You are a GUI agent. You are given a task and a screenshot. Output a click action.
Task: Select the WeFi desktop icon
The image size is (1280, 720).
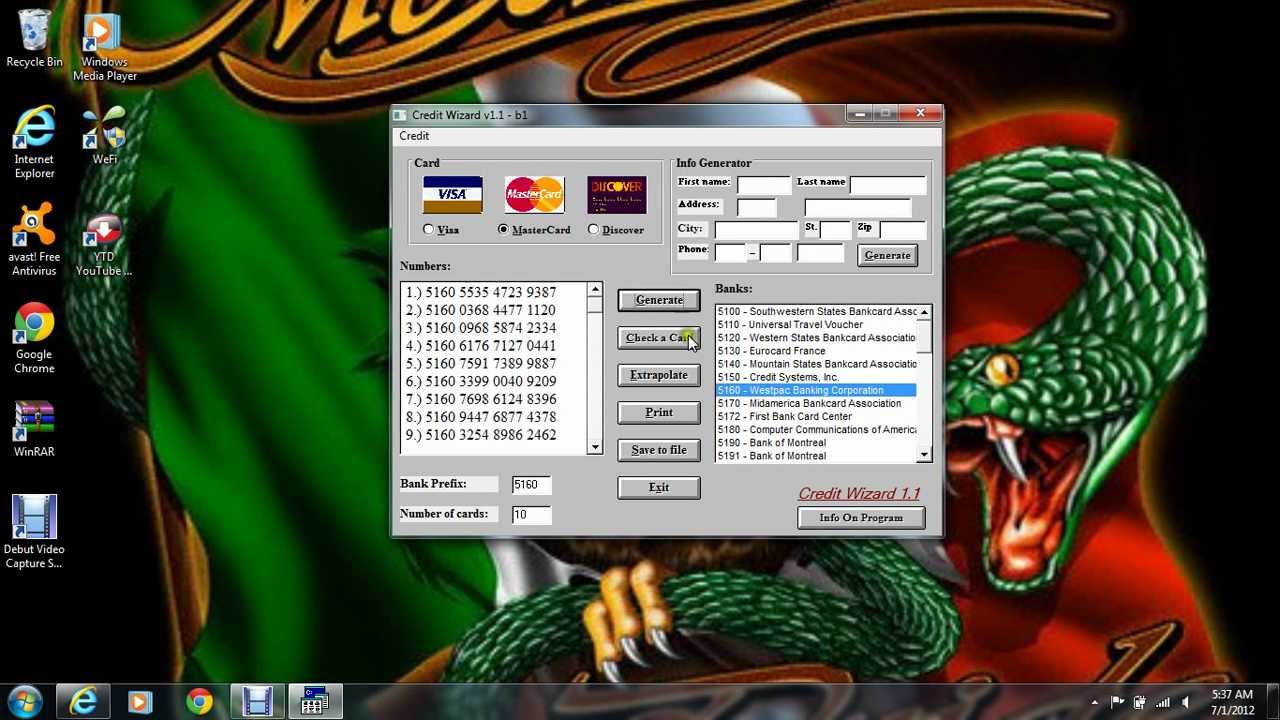pyautogui.click(x=104, y=136)
